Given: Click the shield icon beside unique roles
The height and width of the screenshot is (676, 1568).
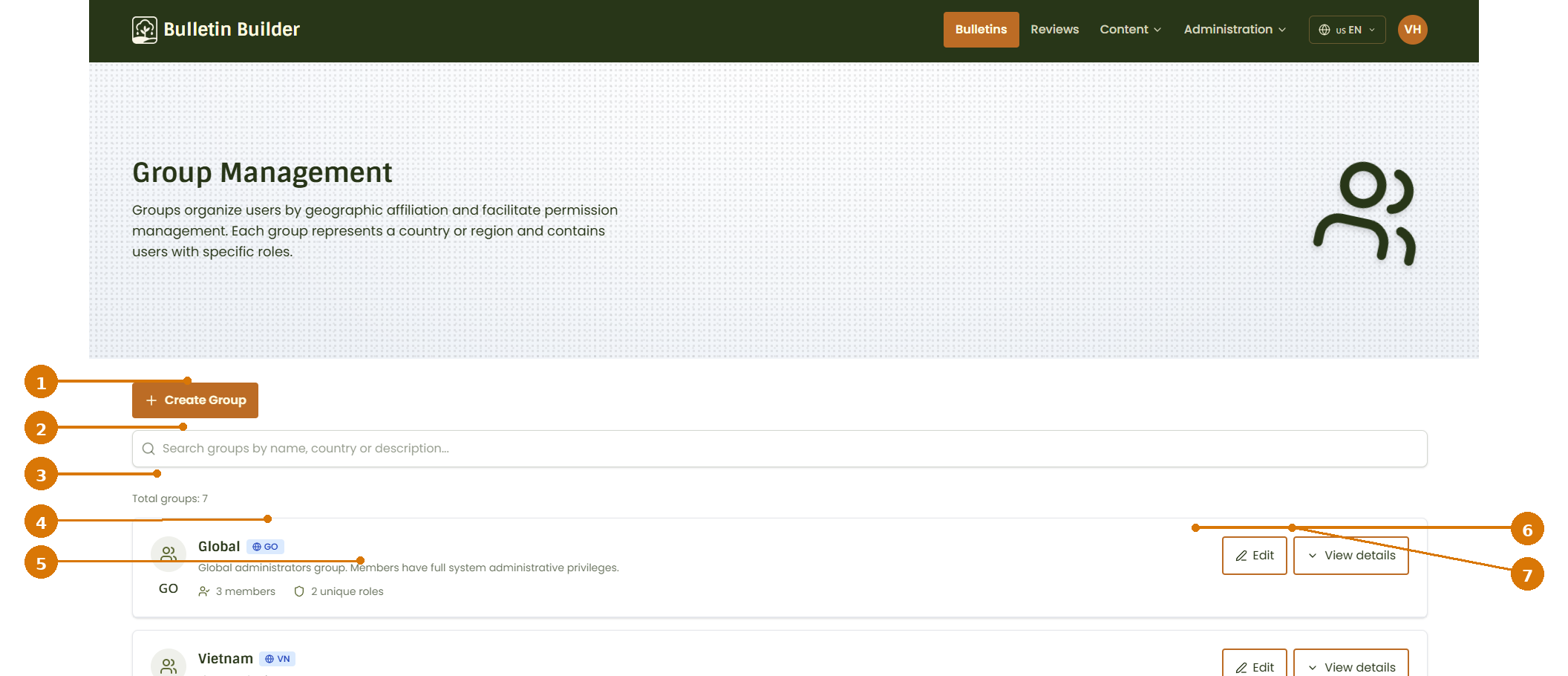Looking at the screenshot, I should (x=299, y=592).
